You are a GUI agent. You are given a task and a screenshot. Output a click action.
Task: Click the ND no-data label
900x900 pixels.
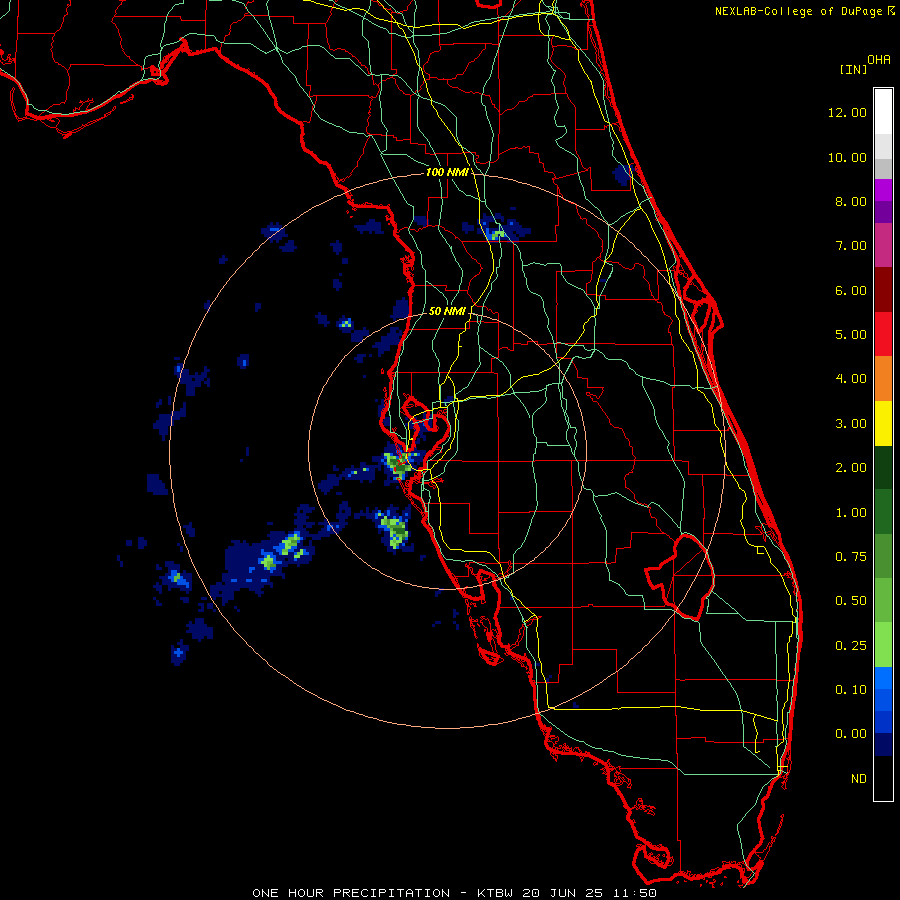tap(859, 779)
